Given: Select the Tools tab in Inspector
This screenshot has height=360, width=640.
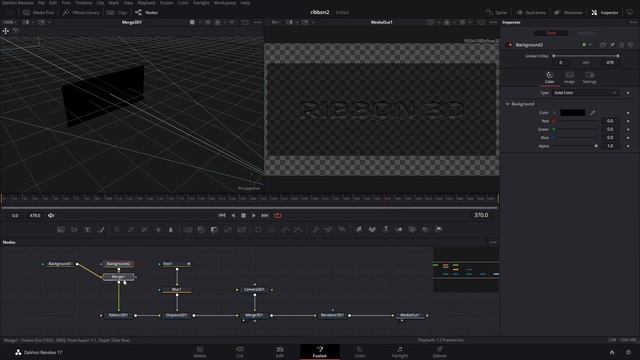Looking at the screenshot, I should pyautogui.click(x=551, y=33).
